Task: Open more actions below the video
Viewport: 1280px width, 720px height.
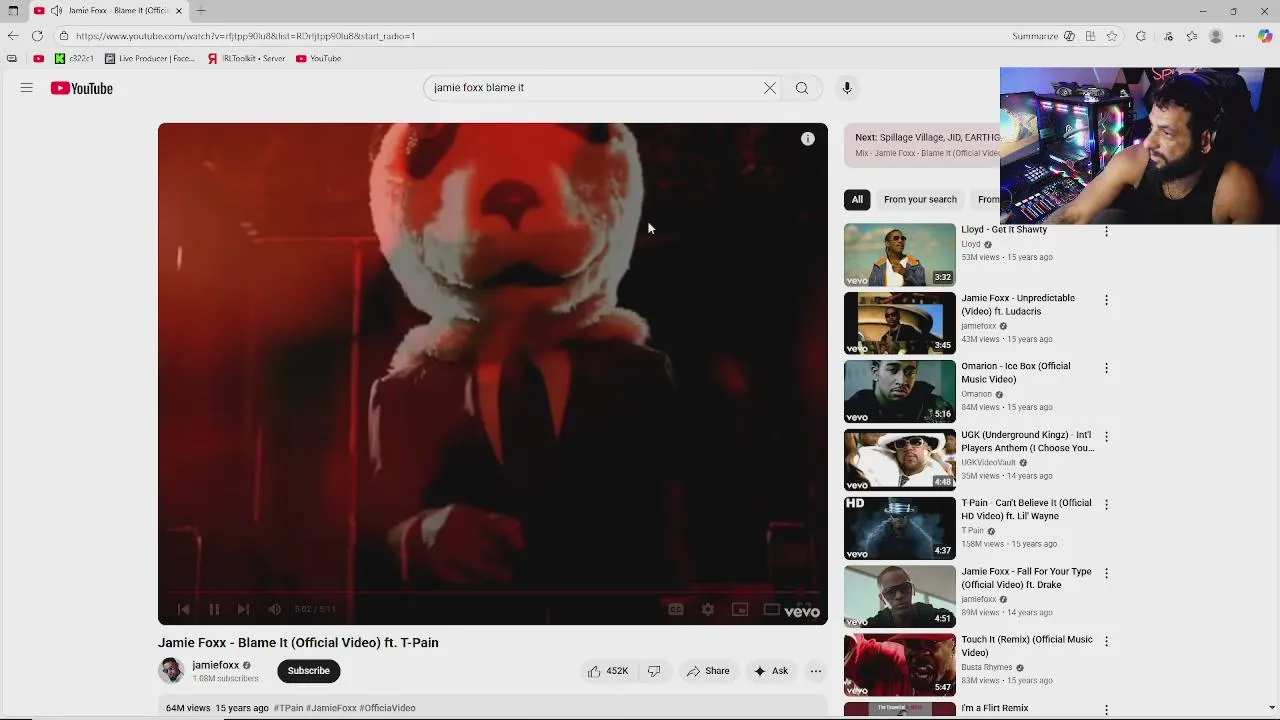Action: [816, 671]
